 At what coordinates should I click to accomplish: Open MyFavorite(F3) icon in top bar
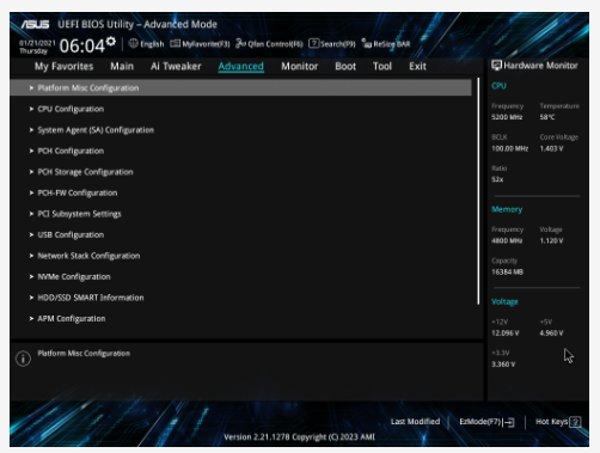click(175, 44)
